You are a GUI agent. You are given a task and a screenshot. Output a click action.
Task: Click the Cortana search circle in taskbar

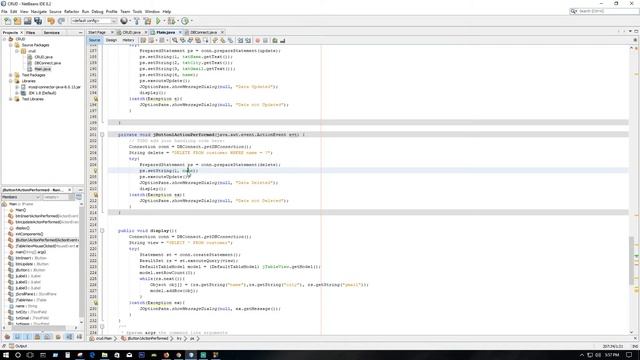pos(18,355)
